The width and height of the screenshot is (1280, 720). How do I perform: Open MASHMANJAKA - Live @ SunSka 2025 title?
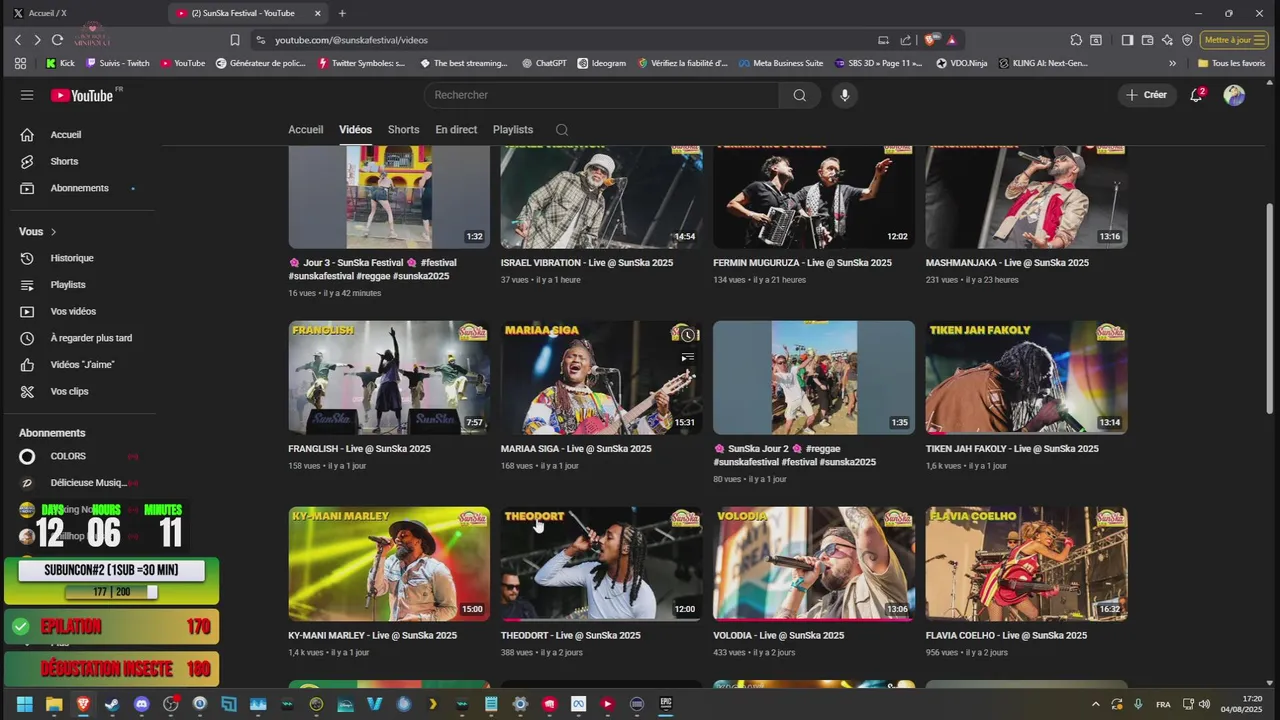[x=1007, y=263]
